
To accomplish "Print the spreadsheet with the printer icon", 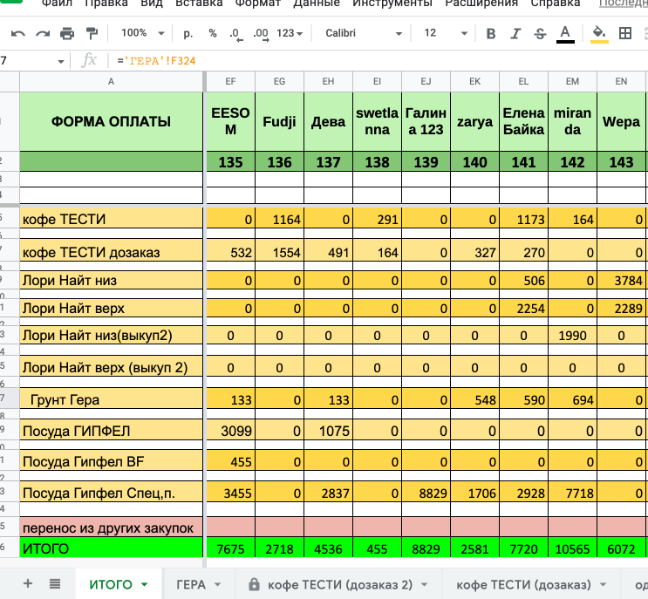I will coord(67,33).
